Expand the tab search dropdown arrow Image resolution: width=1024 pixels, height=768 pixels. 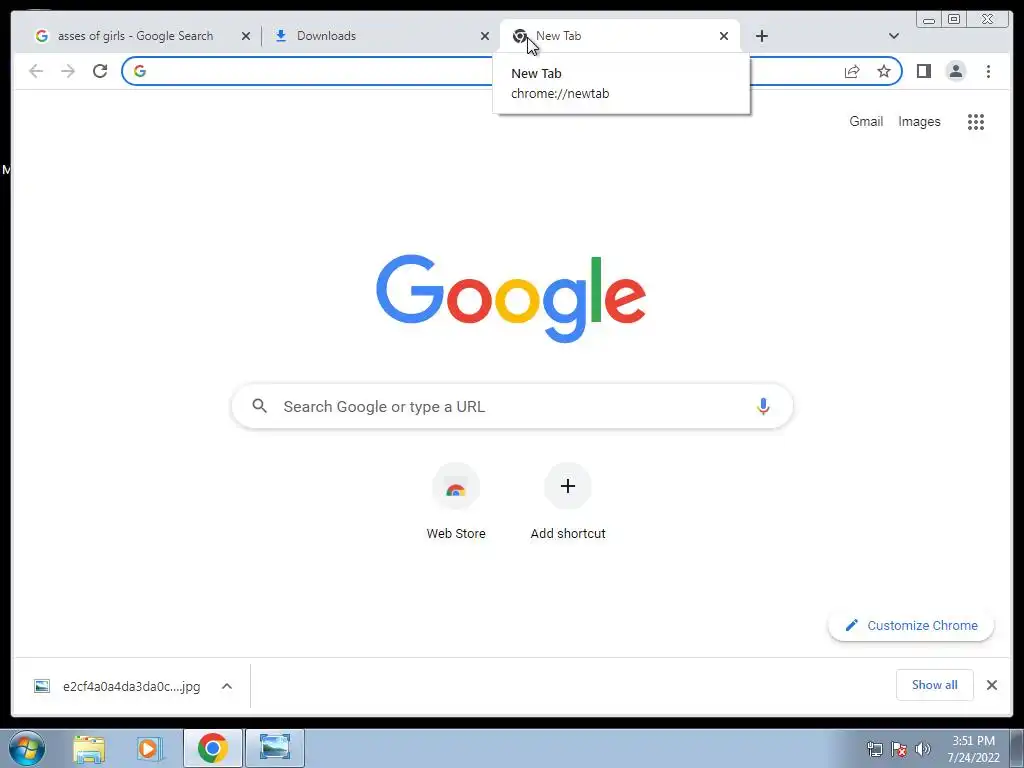pyautogui.click(x=893, y=36)
